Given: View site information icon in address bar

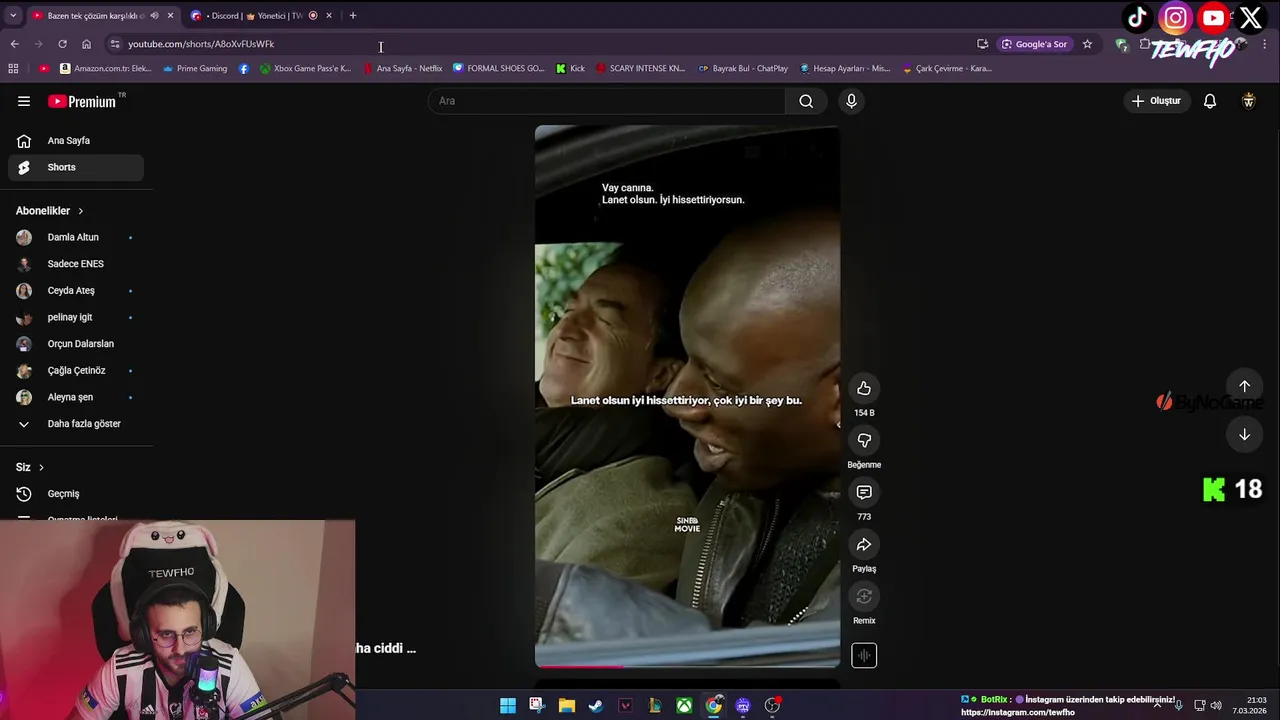Looking at the screenshot, I should (x=115, y=44).
